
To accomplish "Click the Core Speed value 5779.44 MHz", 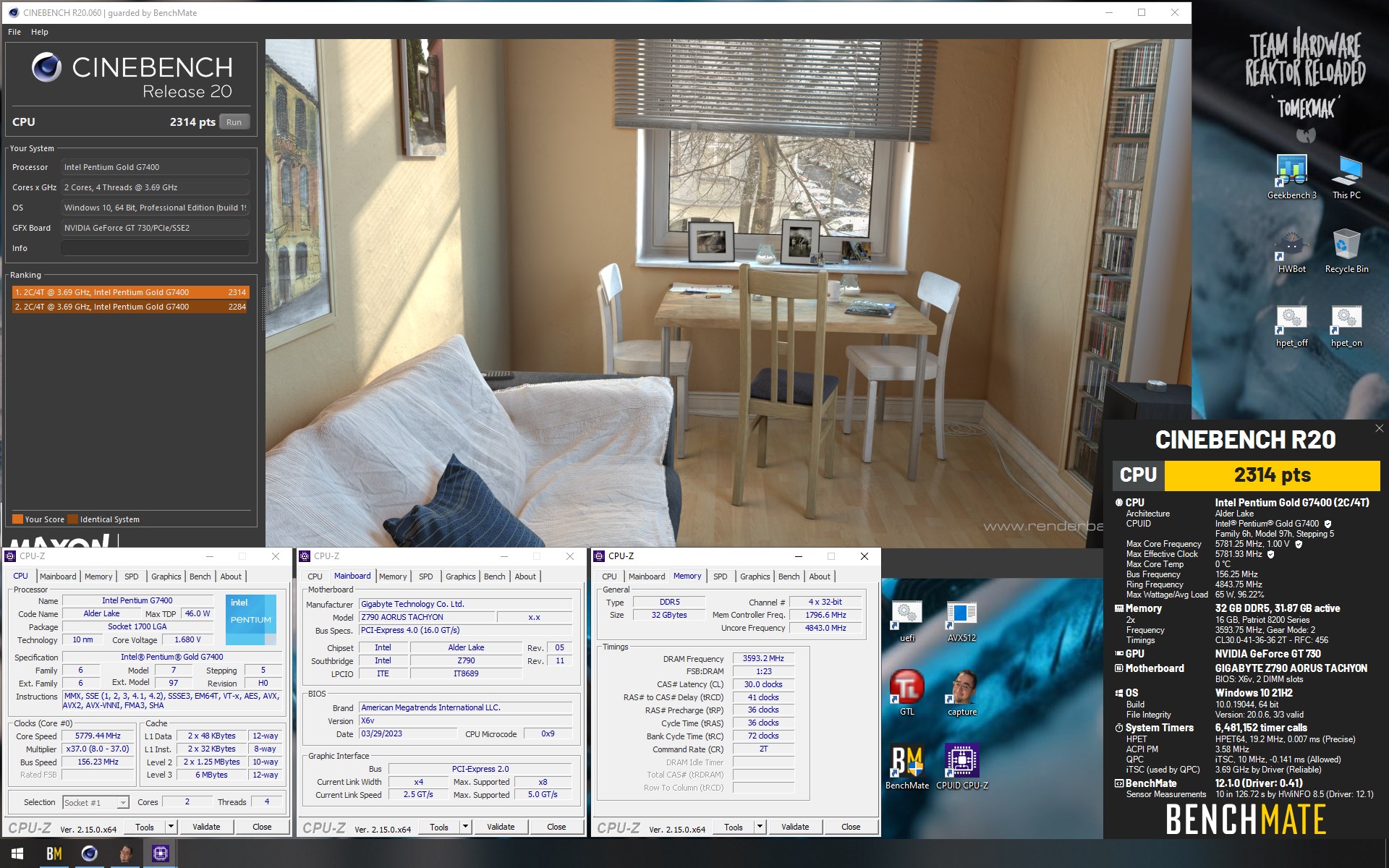I will tap(98, 736).
